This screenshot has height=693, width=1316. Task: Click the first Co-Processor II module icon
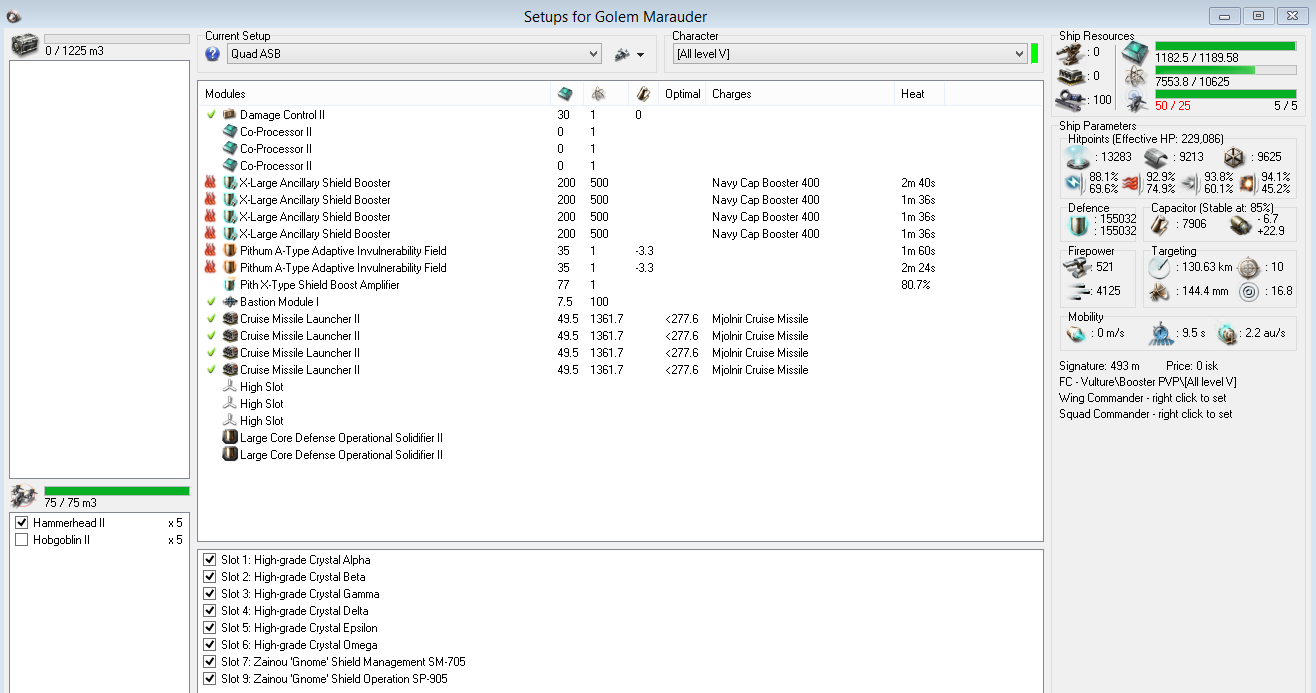[x=229, y=132]
